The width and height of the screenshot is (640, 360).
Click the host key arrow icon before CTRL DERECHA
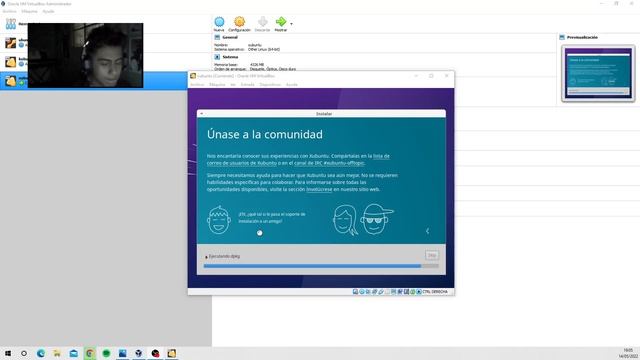419,292
